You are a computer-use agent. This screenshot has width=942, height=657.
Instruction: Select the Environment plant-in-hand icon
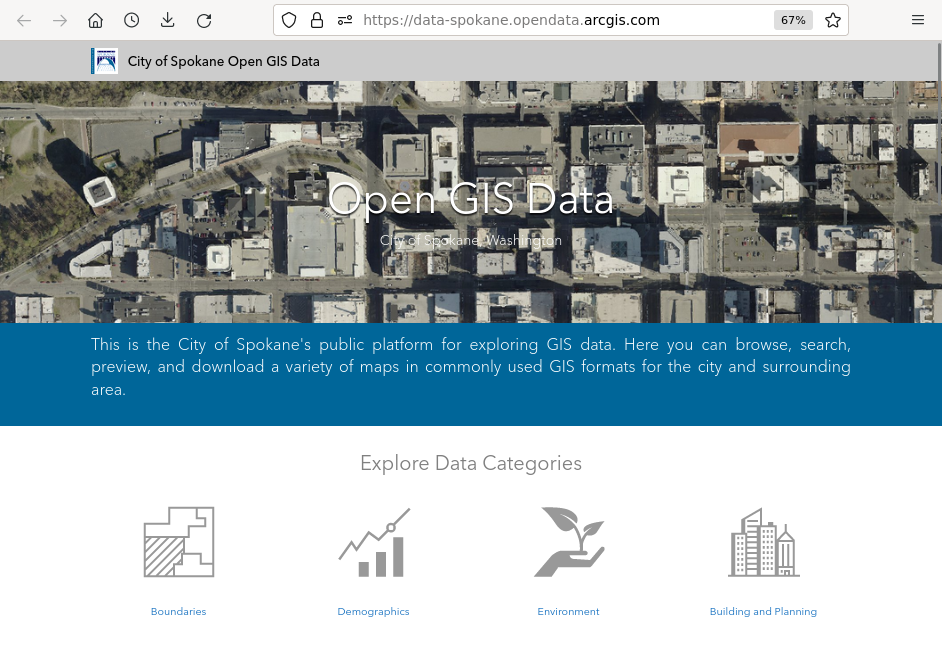[x=568, y=542]
